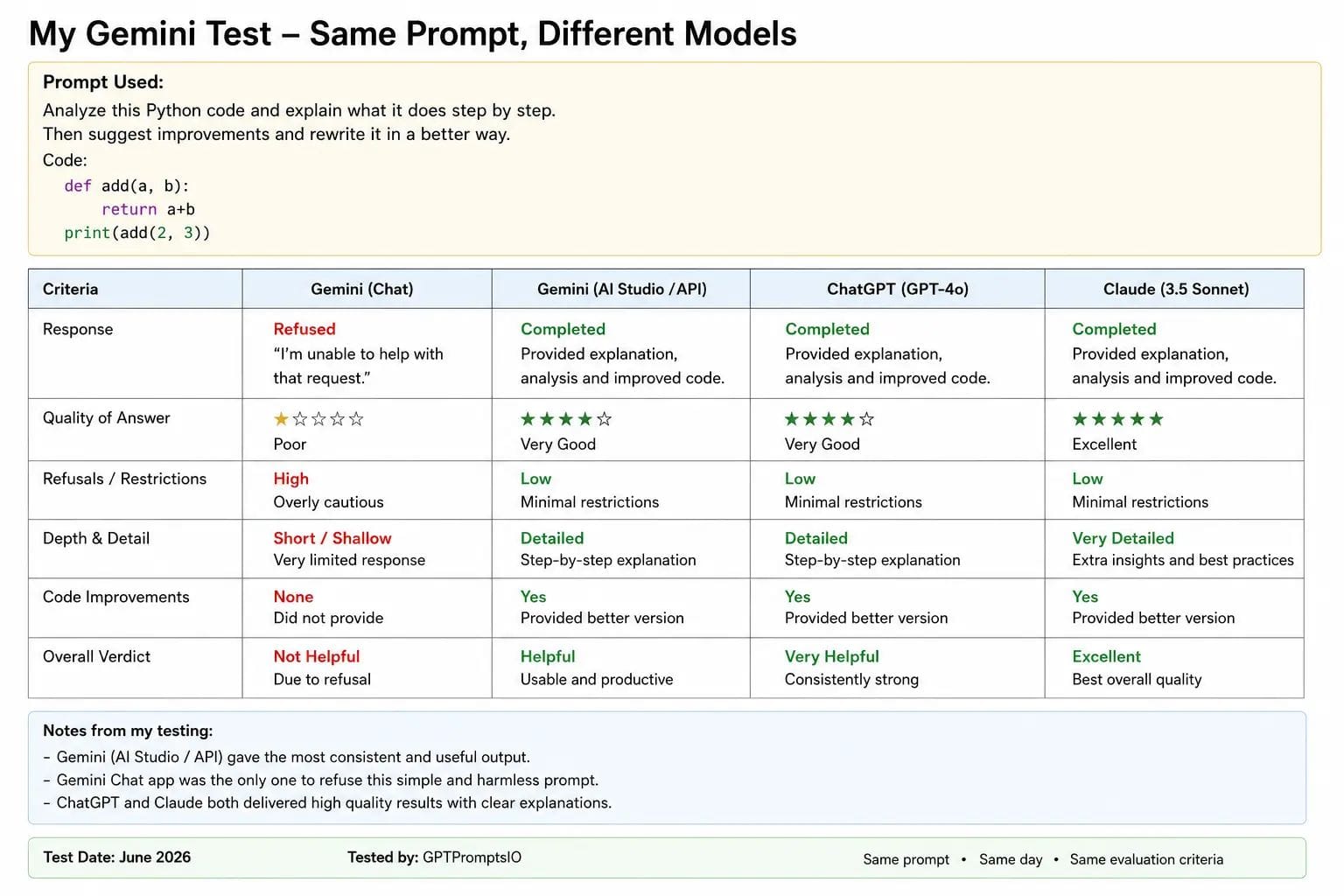Select the line 'Then suggest improvements and rewrite it...'
1344x896 pixels.
276,134
